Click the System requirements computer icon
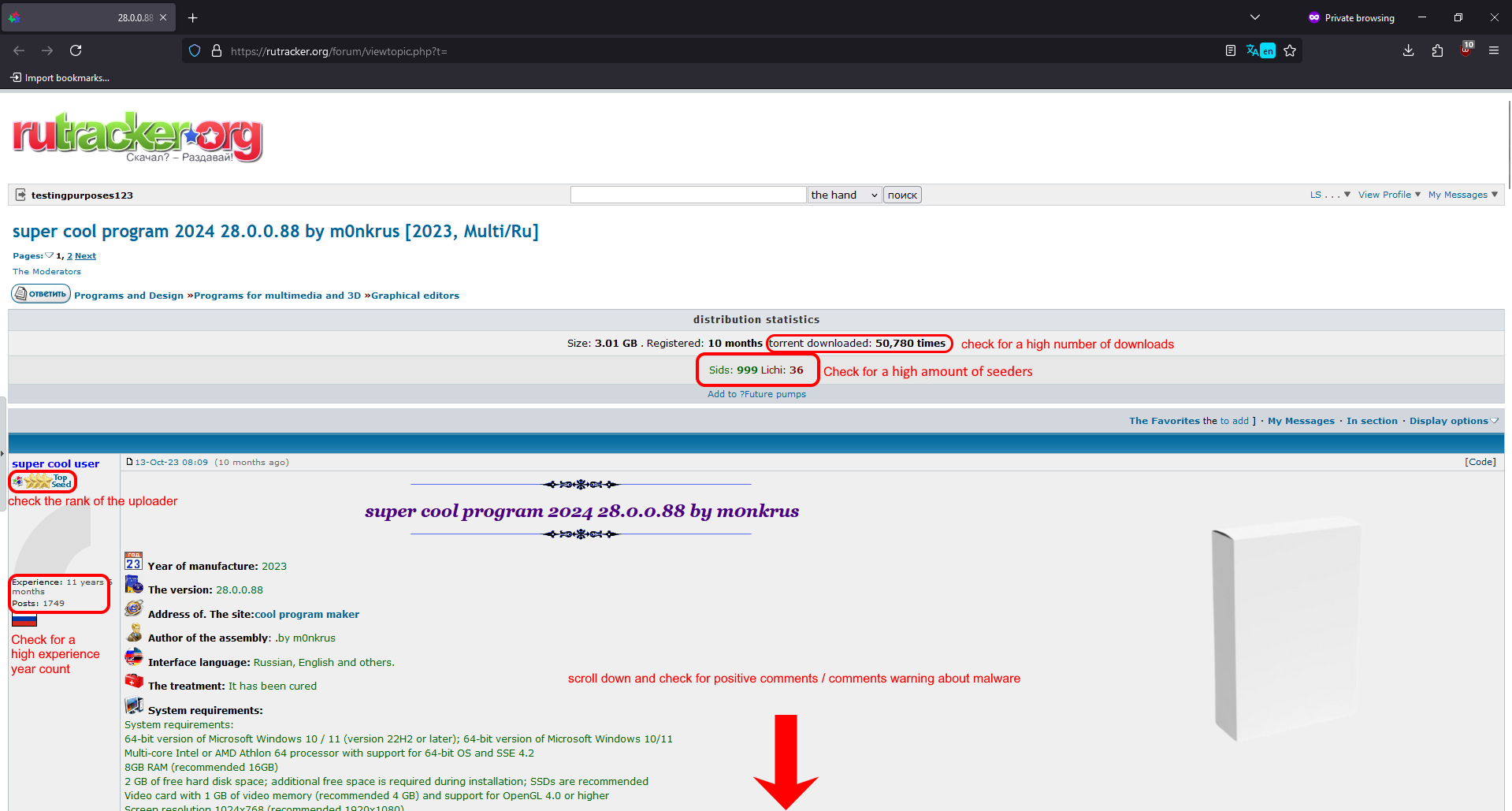This screenshot has height=811, width=1512. (134, 705)
